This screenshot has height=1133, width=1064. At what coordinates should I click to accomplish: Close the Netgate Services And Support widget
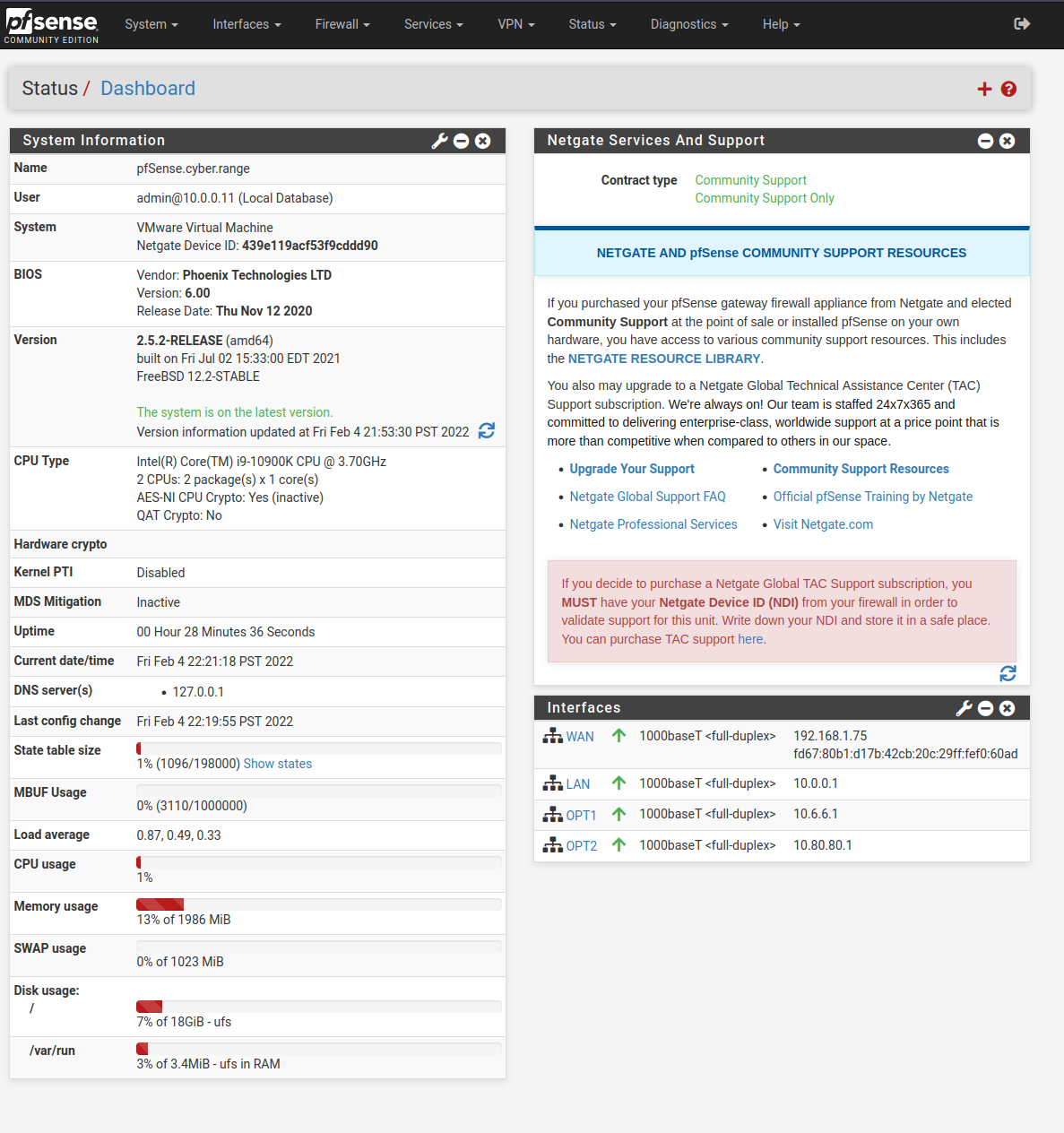tap(1007, 141)
